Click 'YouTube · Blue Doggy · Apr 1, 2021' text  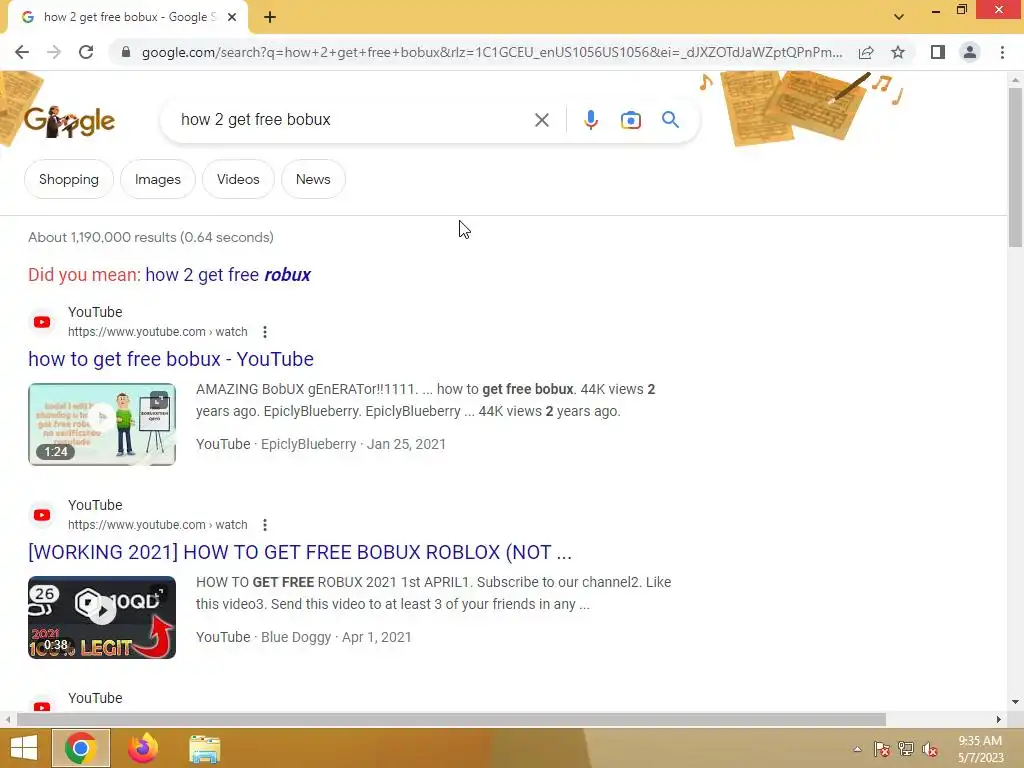[x=304, y=637]
